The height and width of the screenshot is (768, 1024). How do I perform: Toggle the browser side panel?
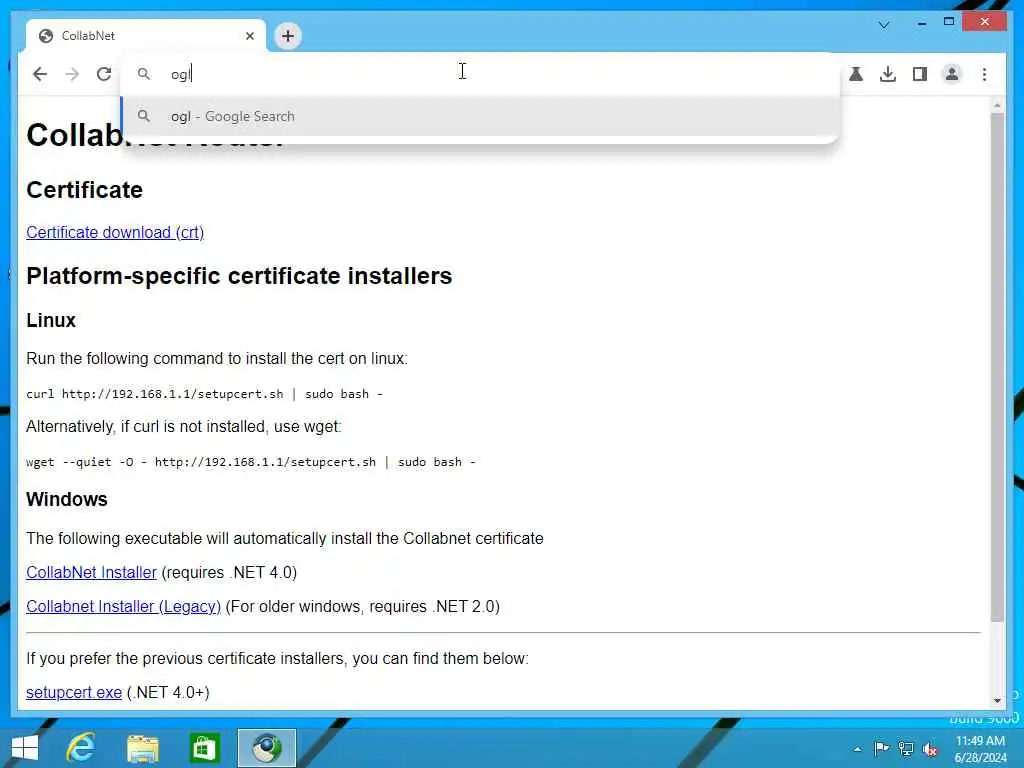point(920,74)
